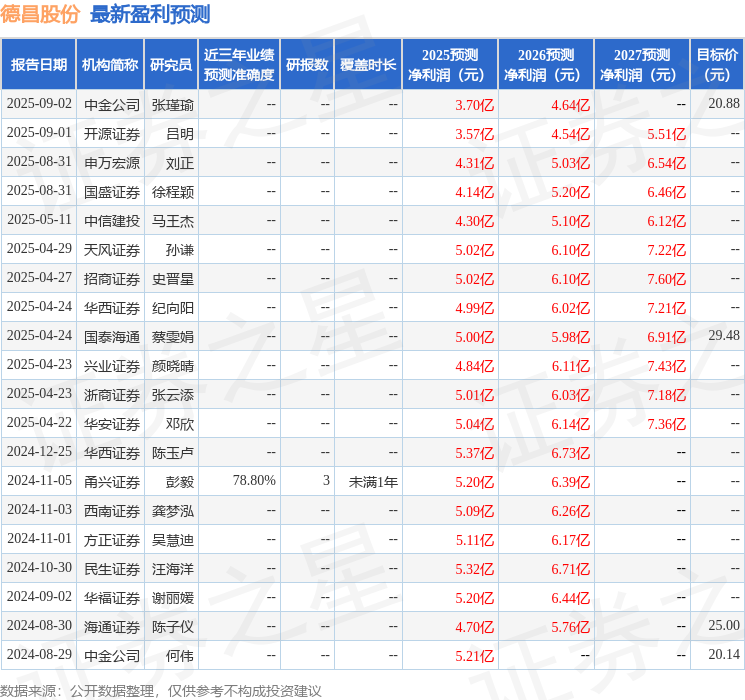Click the 78.80% accuracy value
The width and height of the screenshot is (745, 700).
254,482
